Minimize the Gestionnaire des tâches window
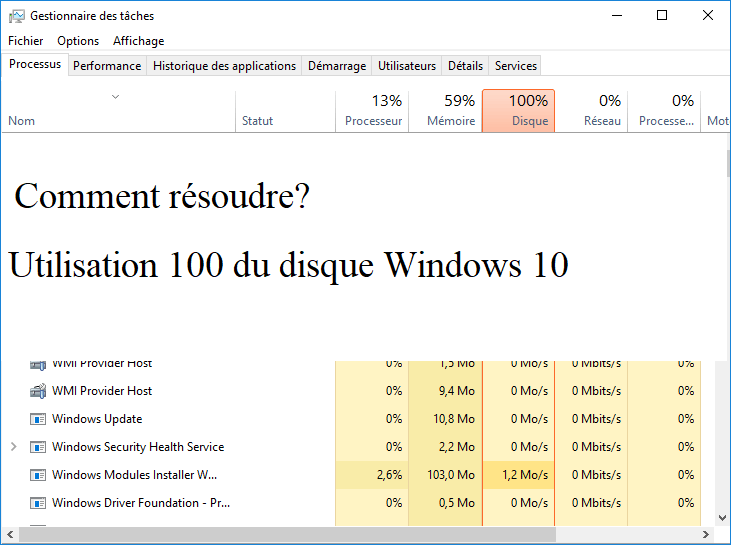This screenshot has width=731, height=545. click(x=617, y=15)
